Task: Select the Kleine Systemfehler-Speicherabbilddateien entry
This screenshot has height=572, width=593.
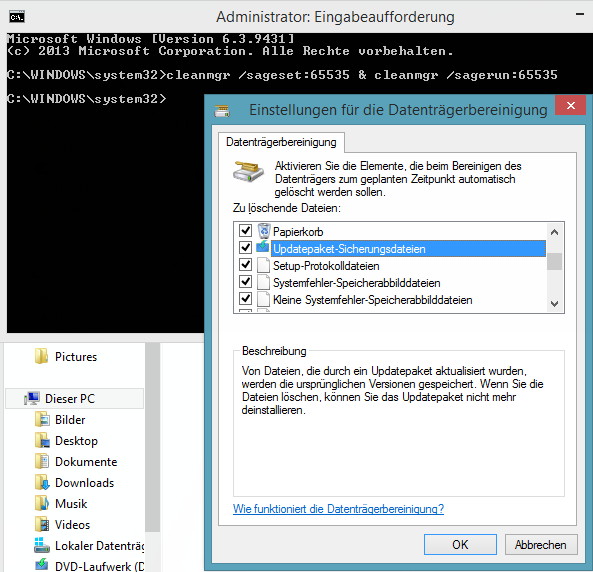Action: pyautogui.click(x=373, y=300)
